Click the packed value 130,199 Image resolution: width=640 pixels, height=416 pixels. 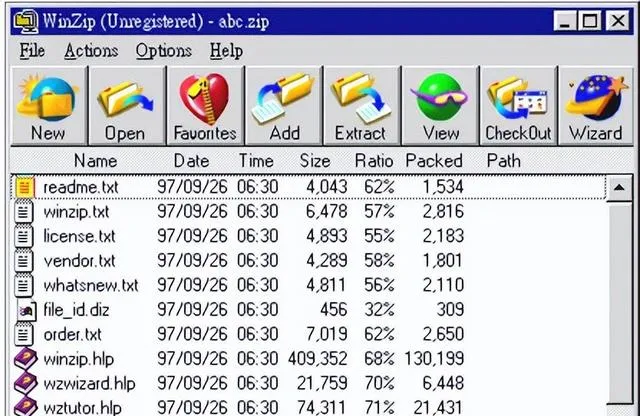point(434,359)
